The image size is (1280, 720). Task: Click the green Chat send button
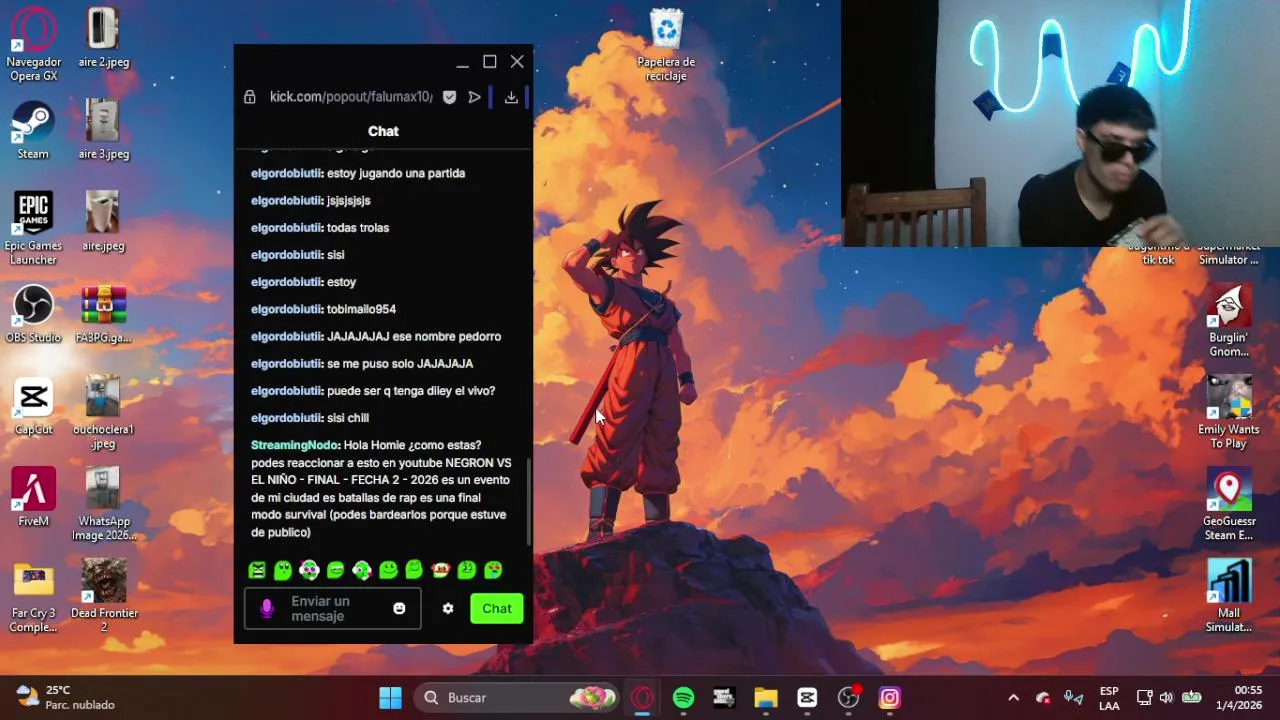497,608
